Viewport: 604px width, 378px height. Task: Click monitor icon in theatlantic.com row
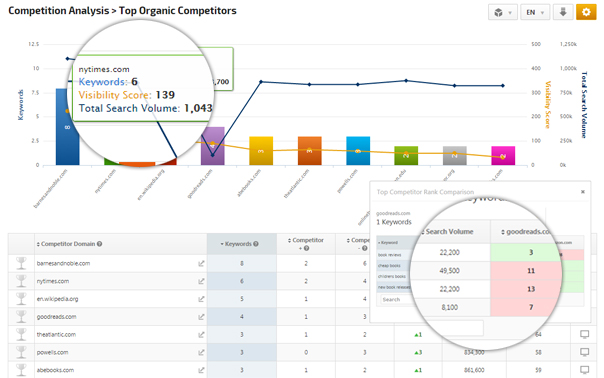584,334
